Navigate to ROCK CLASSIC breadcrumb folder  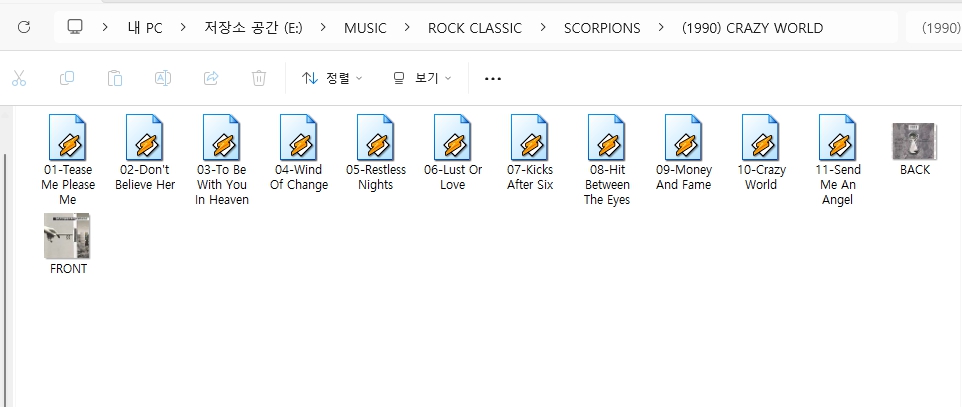[x=474, y=28]
